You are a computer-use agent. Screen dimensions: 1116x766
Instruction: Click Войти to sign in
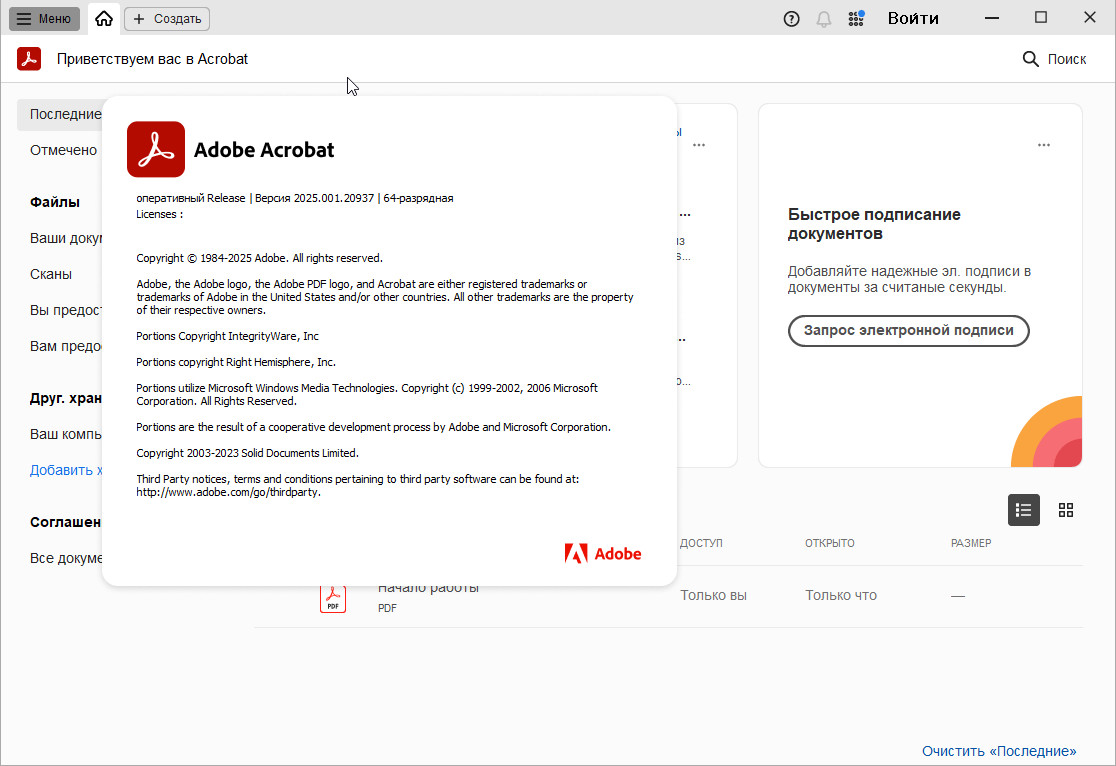[x=913, y=18]
